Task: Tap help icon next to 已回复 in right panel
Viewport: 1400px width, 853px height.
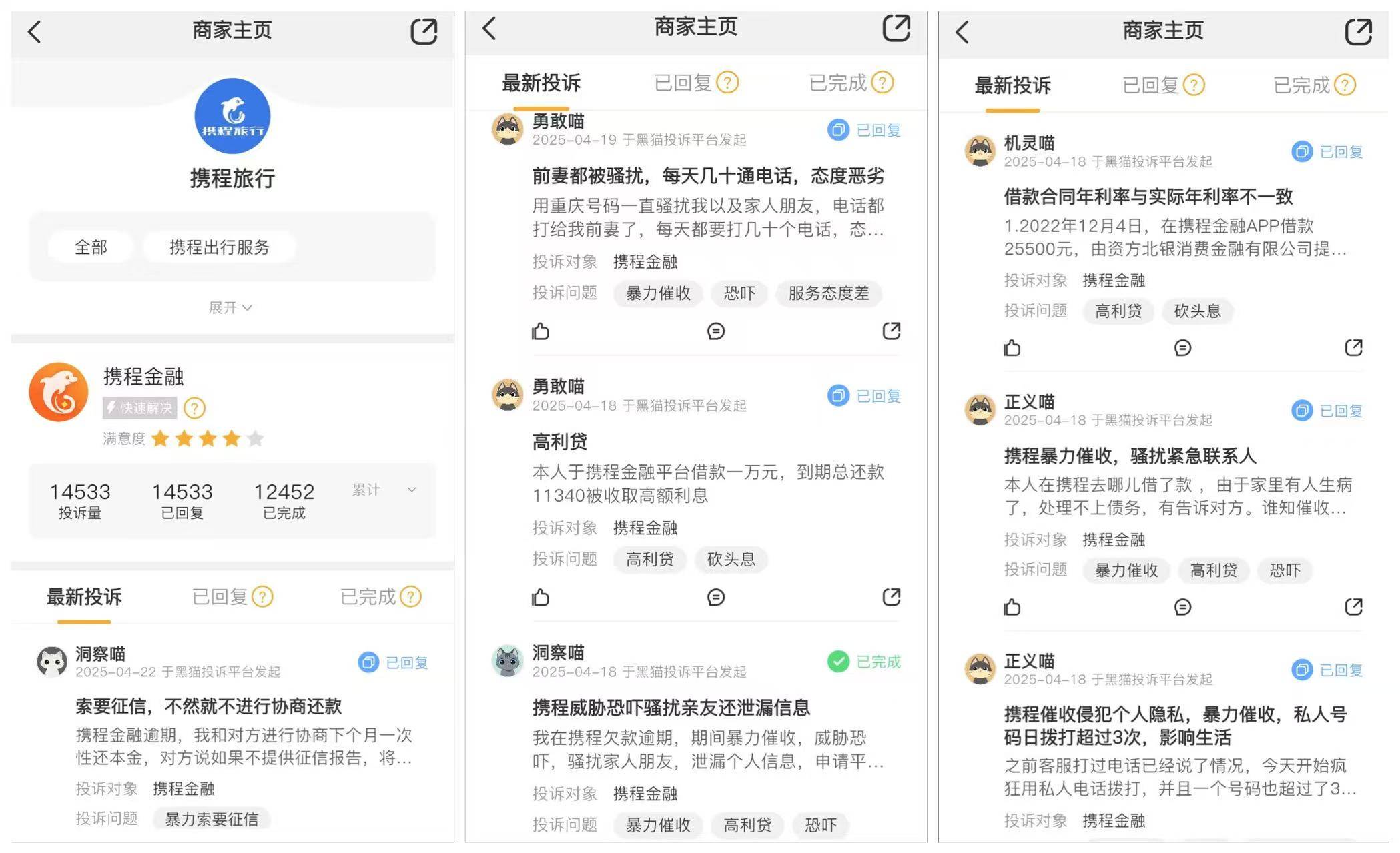Action: pyautogui.click(x=1194, y=85)
